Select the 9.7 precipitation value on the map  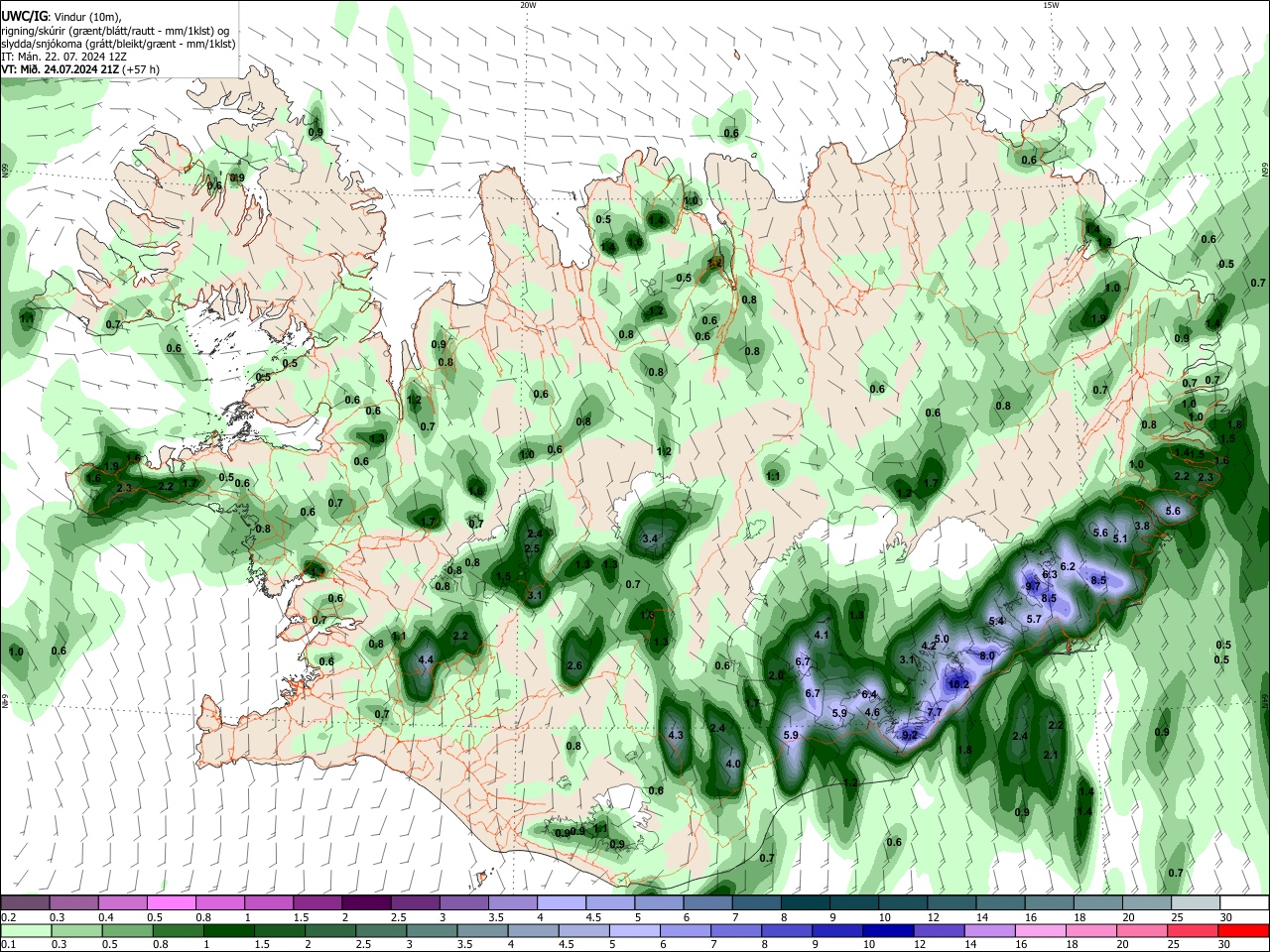tap(1033, 587)
